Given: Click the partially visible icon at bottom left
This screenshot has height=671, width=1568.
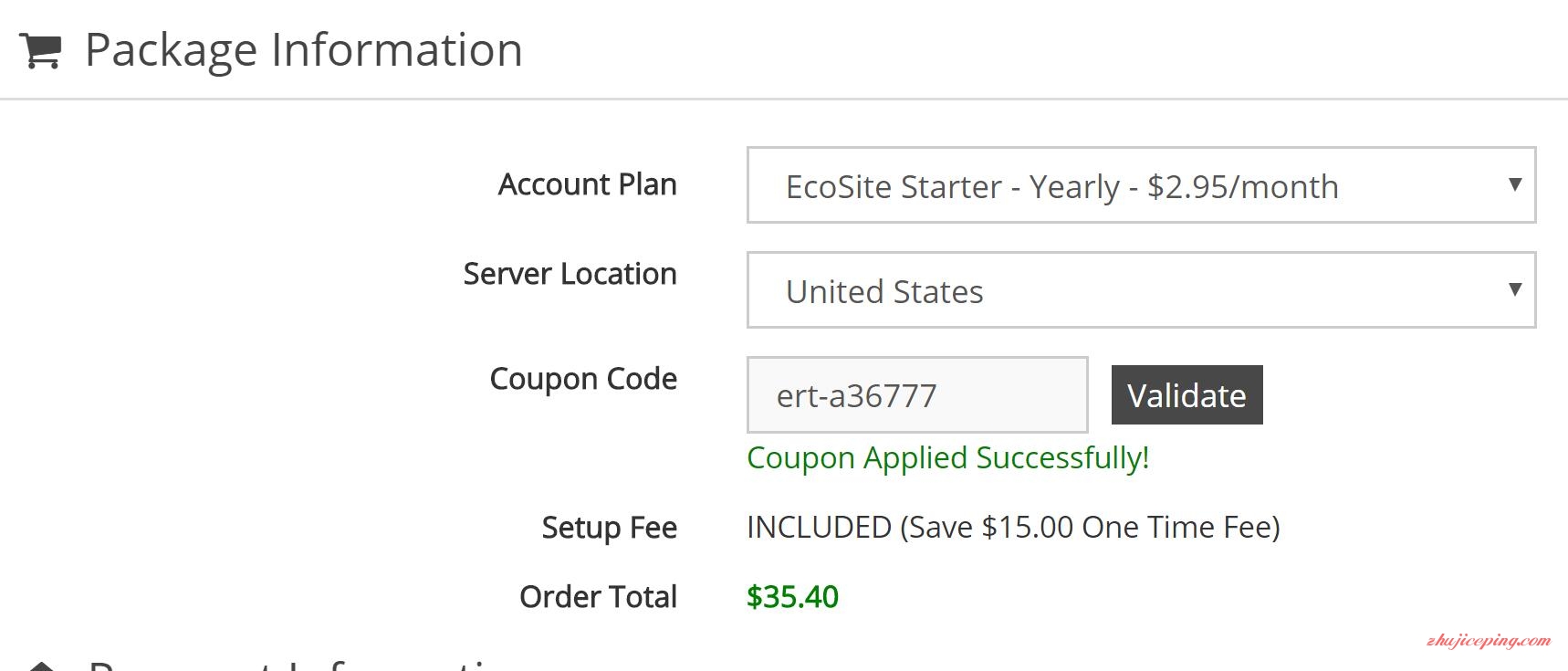Looking at the screenshot, I should click(x=41, y=666).
